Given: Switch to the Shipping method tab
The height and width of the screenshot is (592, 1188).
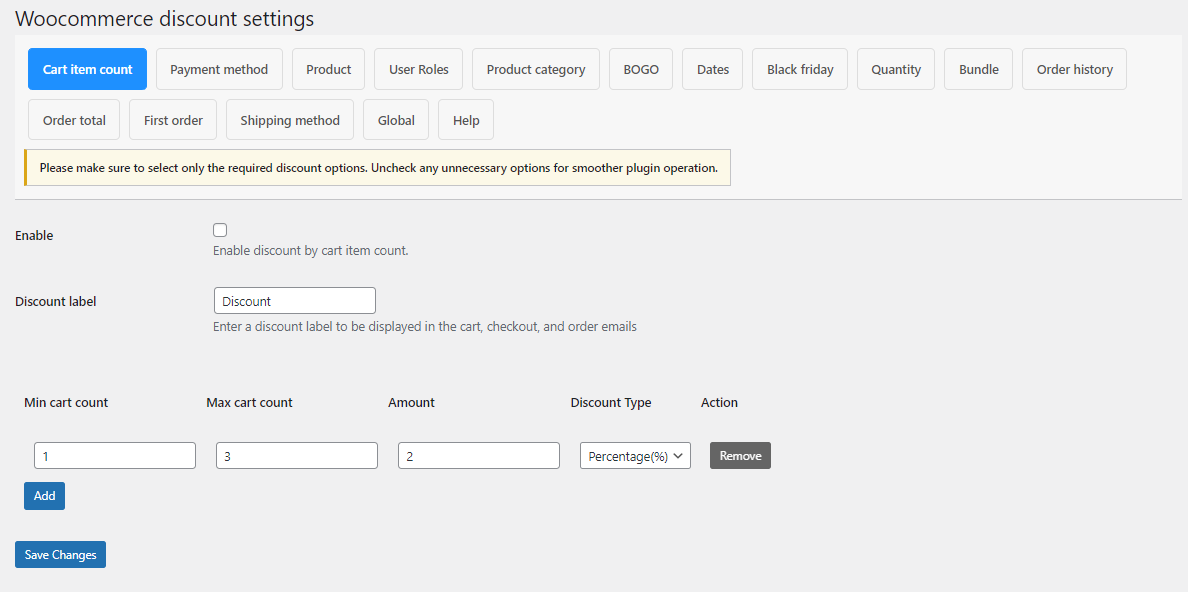Looking at the screenshot, I should (289, 119).
